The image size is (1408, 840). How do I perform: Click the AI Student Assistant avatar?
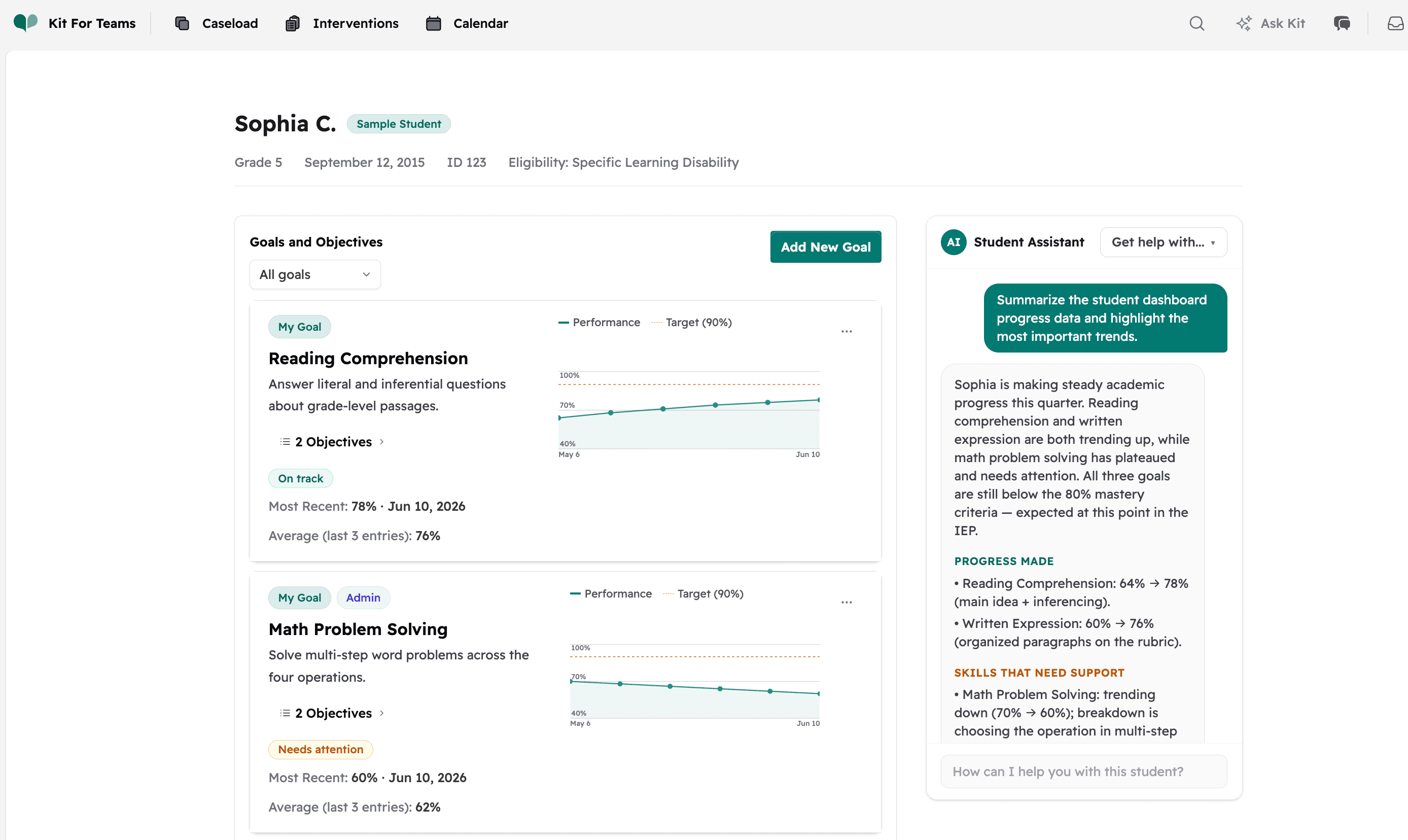tap(954, 242)
